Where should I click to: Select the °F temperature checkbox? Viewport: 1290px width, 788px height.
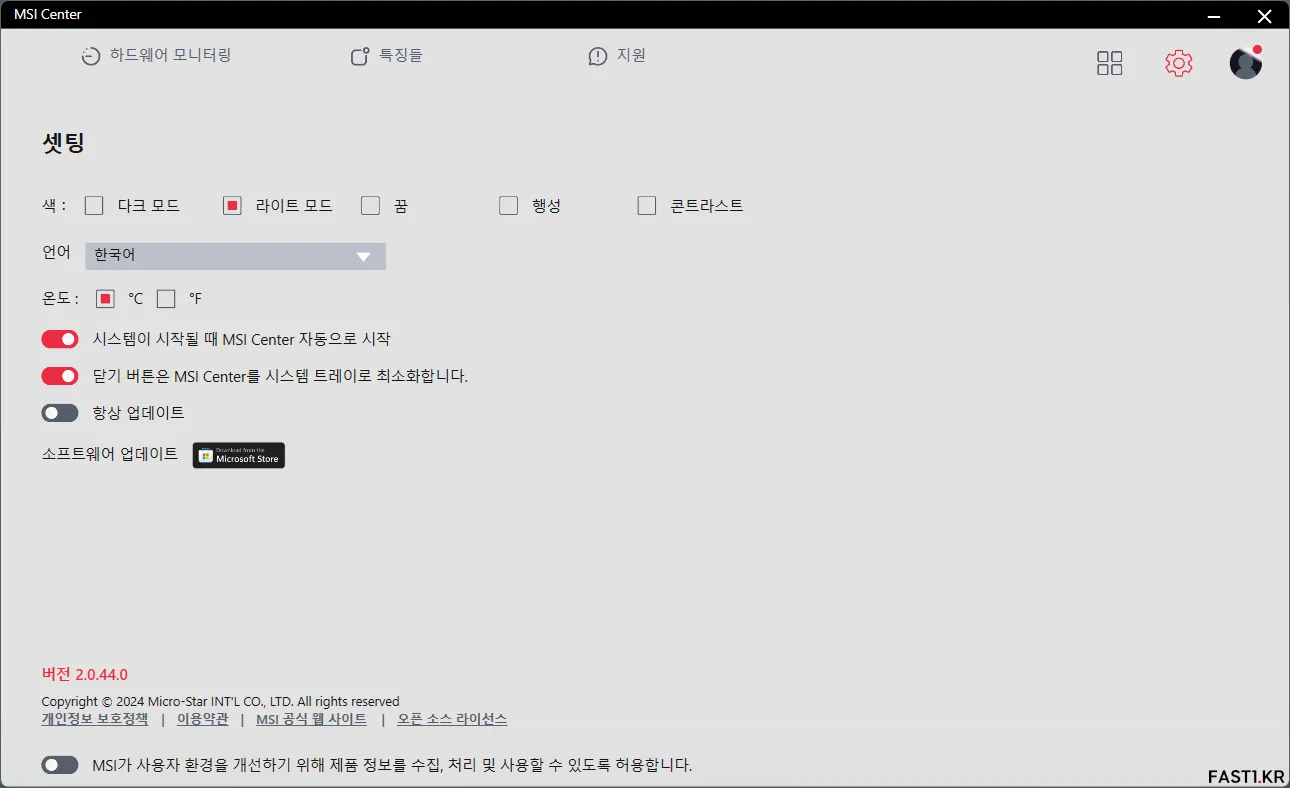(166, 299)
